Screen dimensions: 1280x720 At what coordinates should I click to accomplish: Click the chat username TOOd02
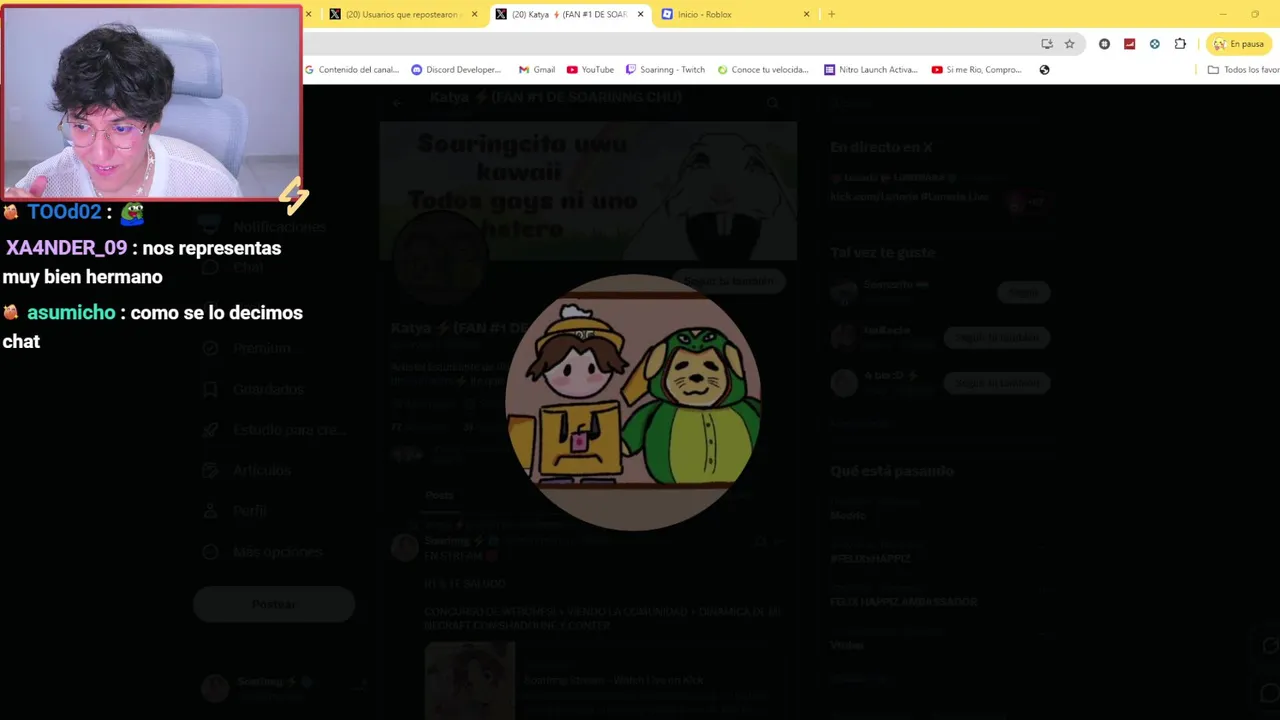coord(64,212)
